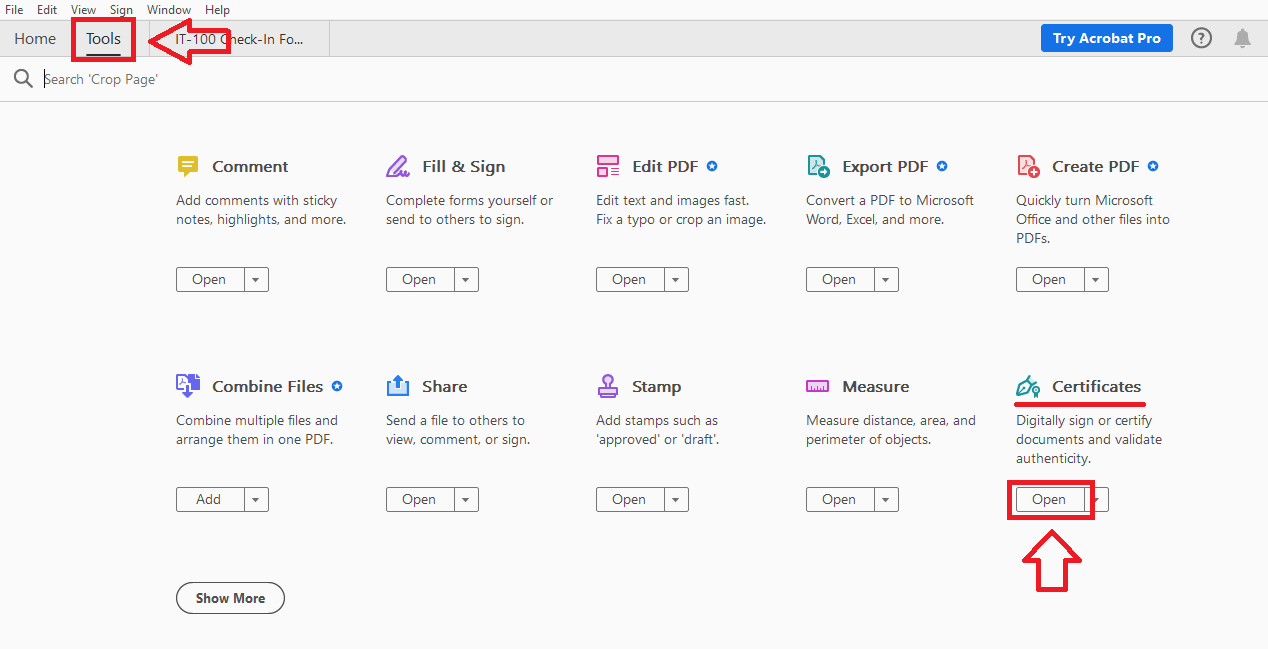Open the Sign menu
Screen dimensions: 1268x649
click(x=120, y=9)
